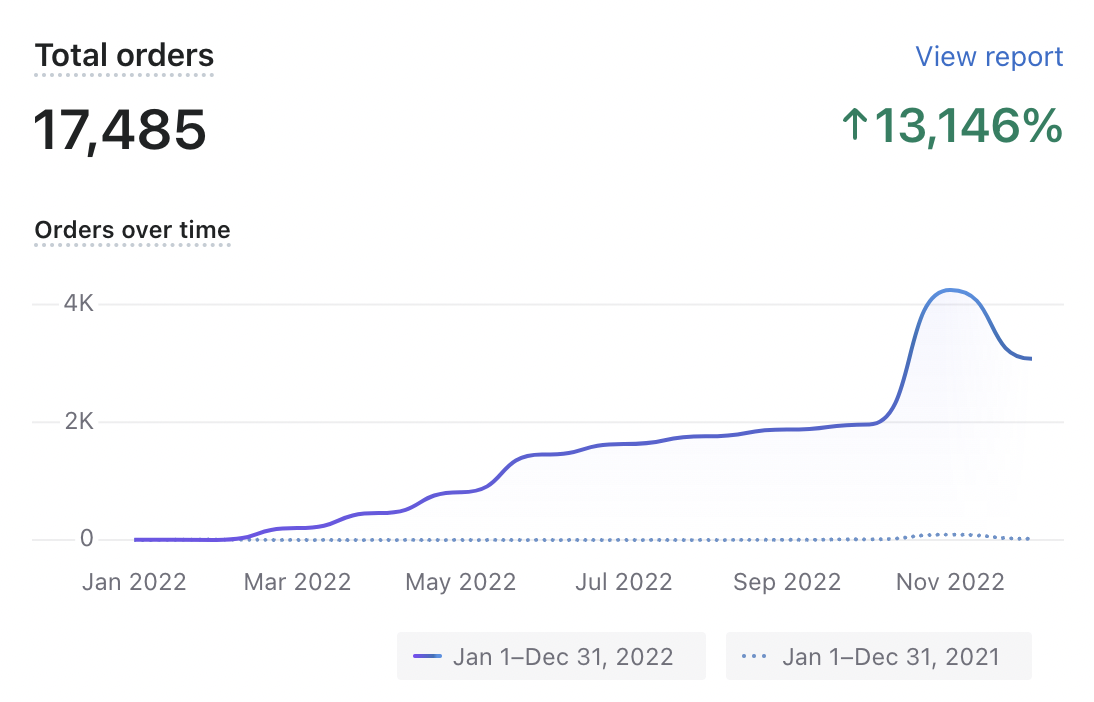
Task: Click the Orders over time label
Action: tap(132, 230)
